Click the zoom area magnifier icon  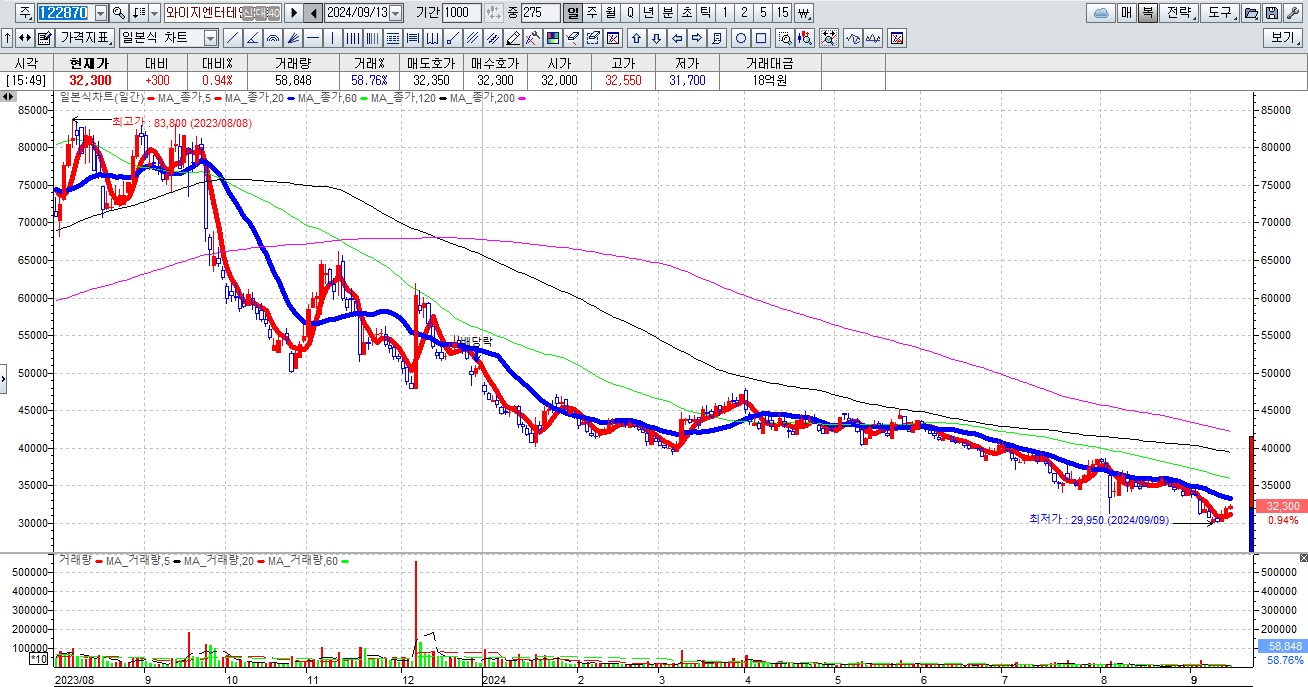[x=785, y=37]
